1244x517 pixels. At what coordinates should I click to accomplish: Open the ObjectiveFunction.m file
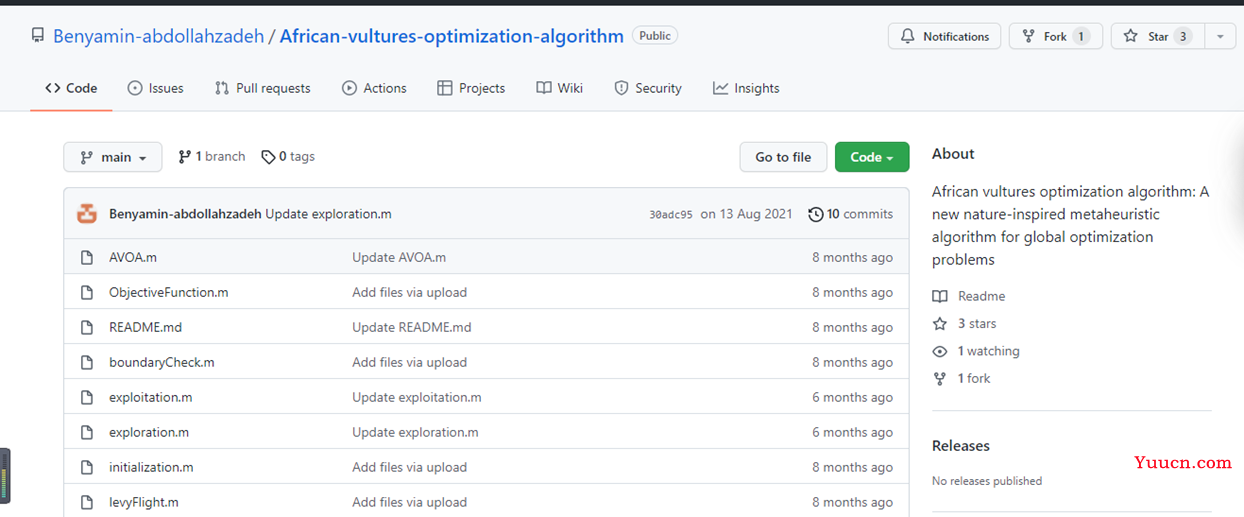pos(169,293)
